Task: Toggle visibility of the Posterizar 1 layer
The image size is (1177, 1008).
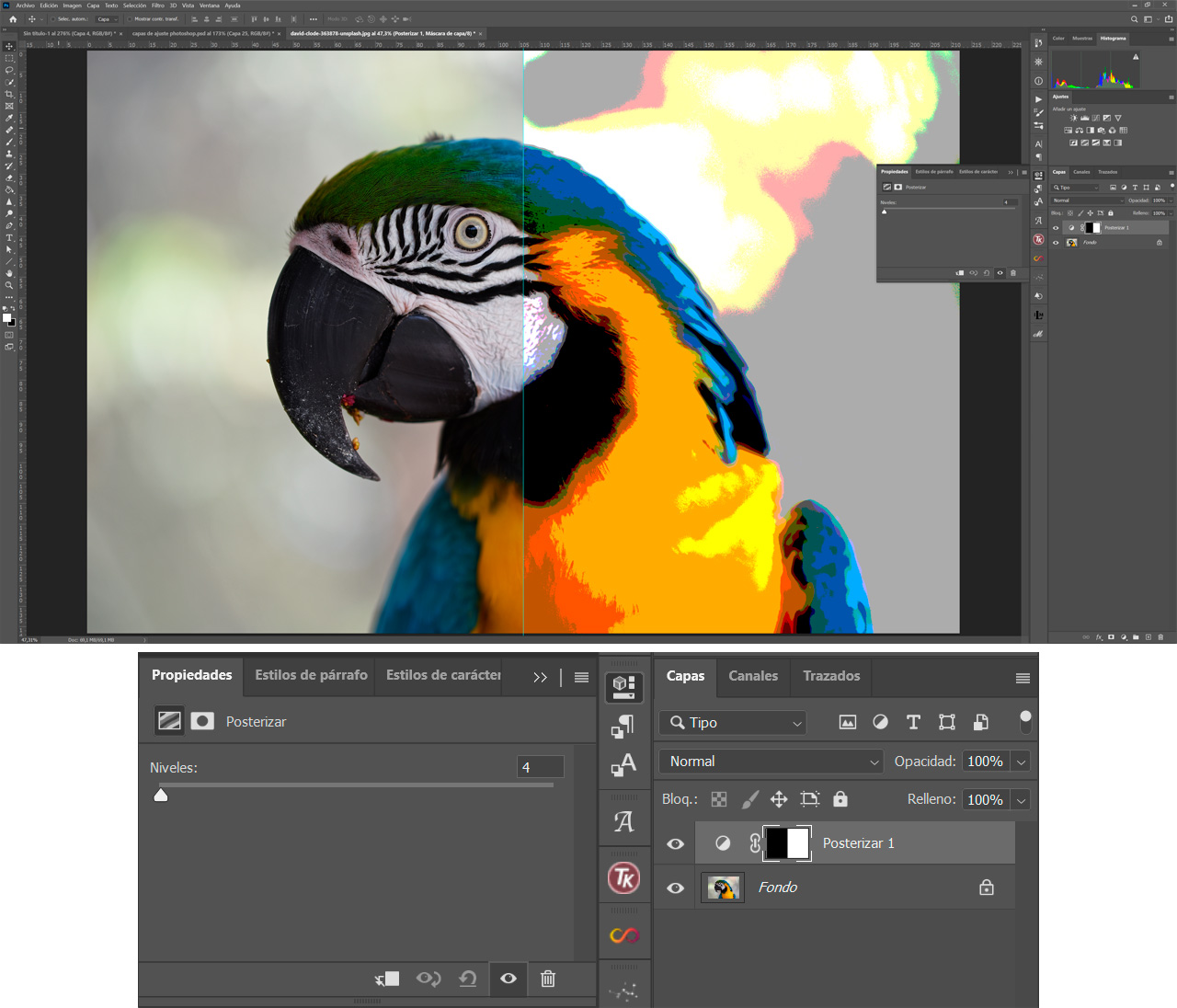Action: coord(675,842)
